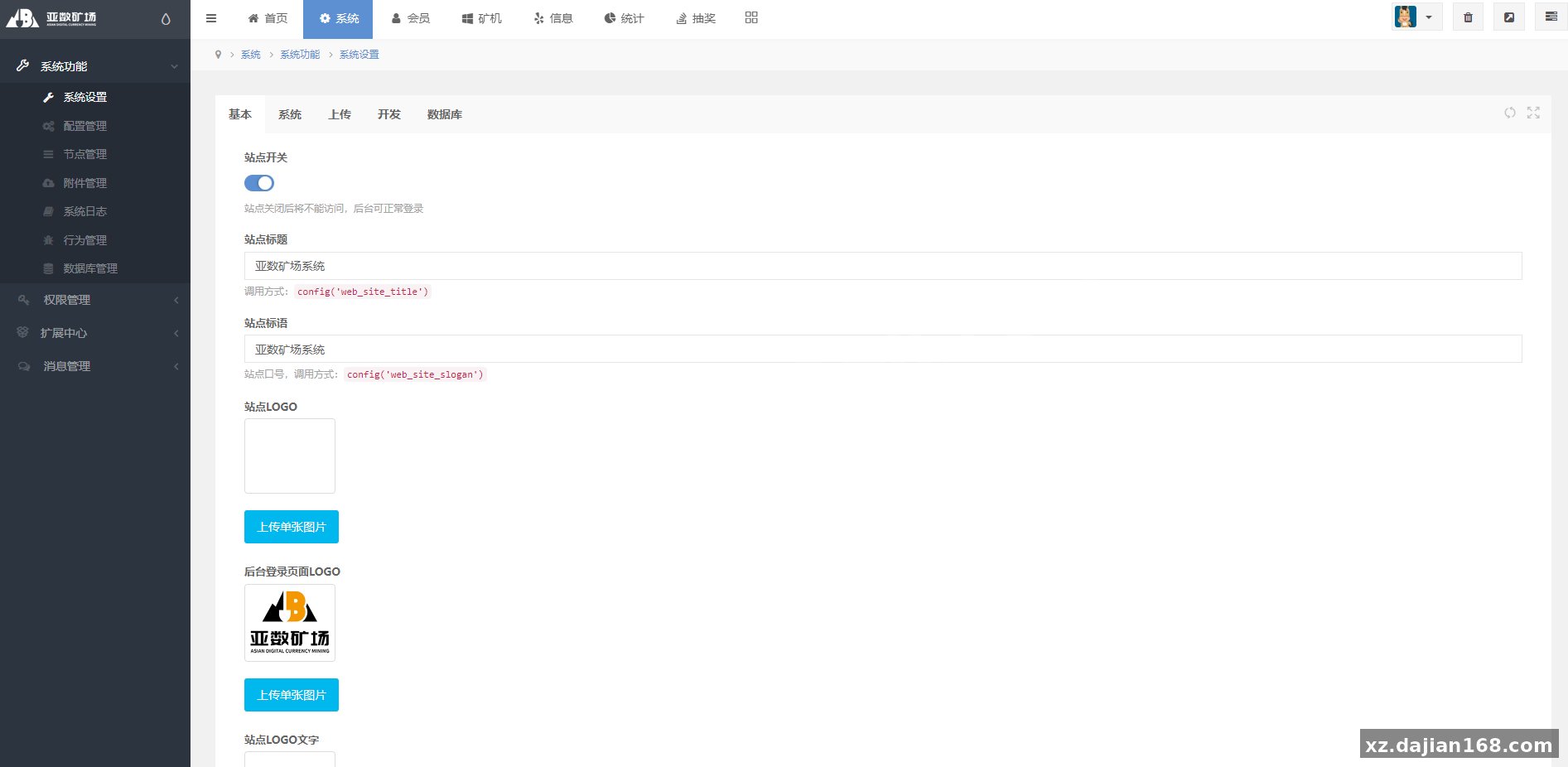Screen dimensions: 1568x767
Task: Click the 后台登录页面LOGO image preview
Action: pyautogui.click(x=290, y=623)
